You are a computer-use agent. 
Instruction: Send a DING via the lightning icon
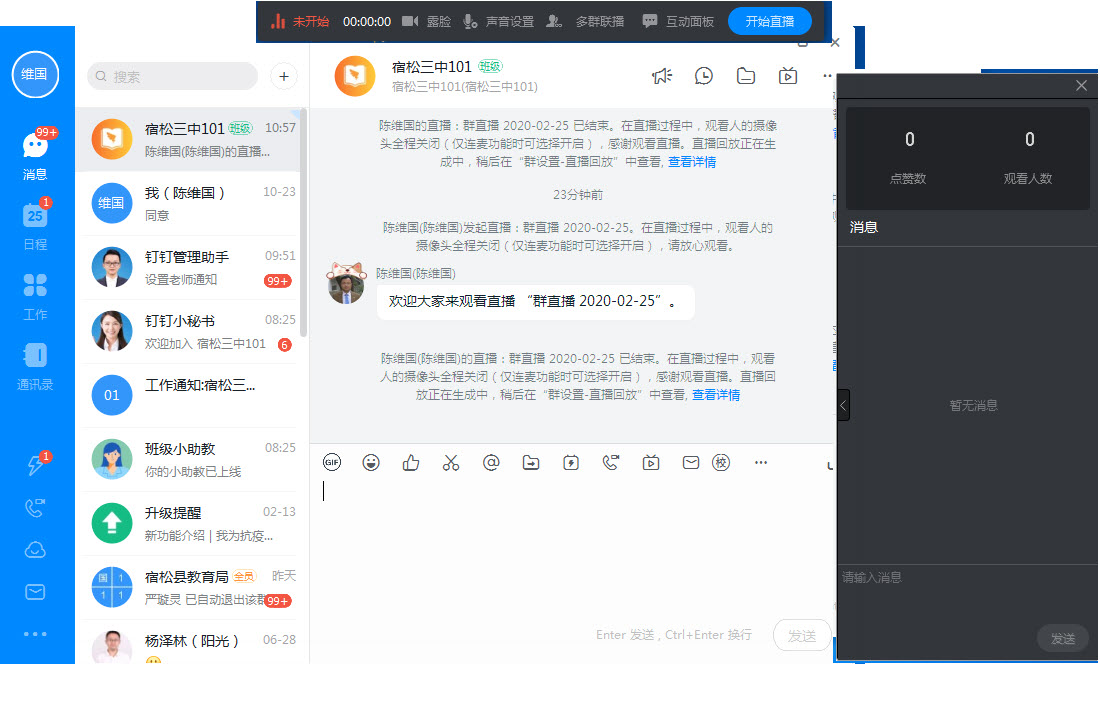coord(571,462)
